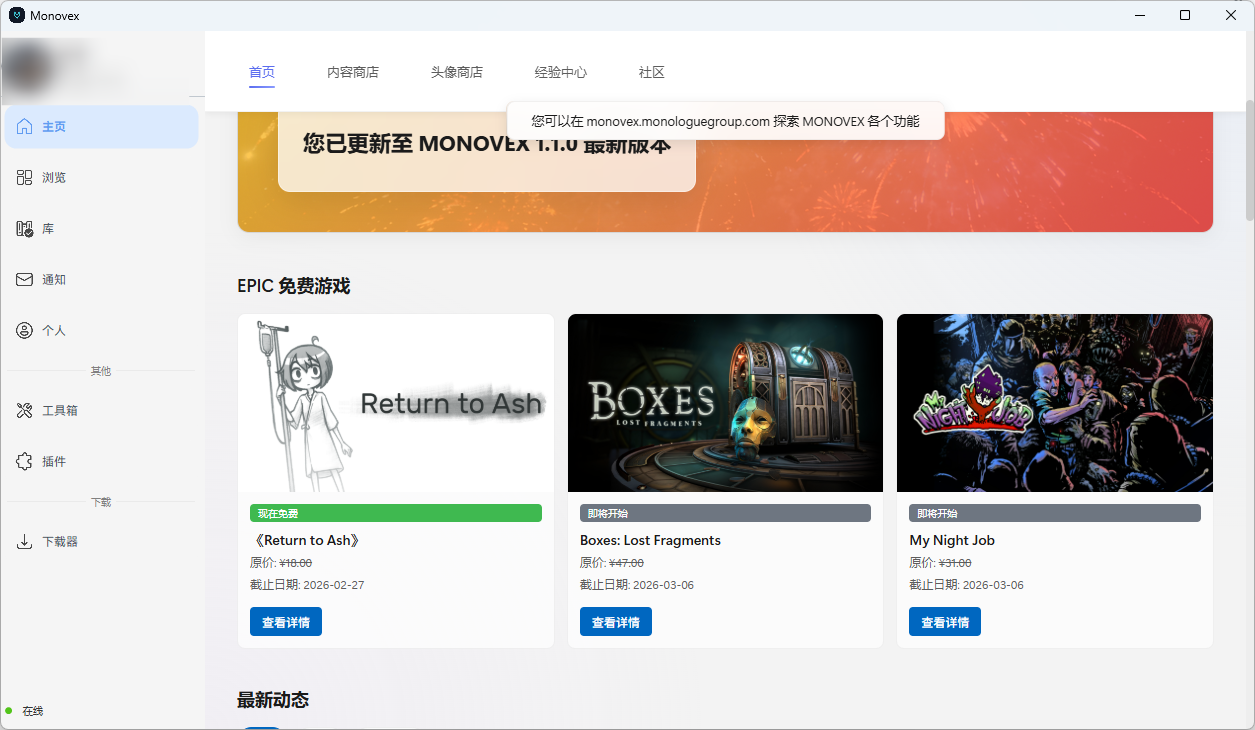Click the user avatar in the sidebar

pyautogui.click(x=30, y=68)
